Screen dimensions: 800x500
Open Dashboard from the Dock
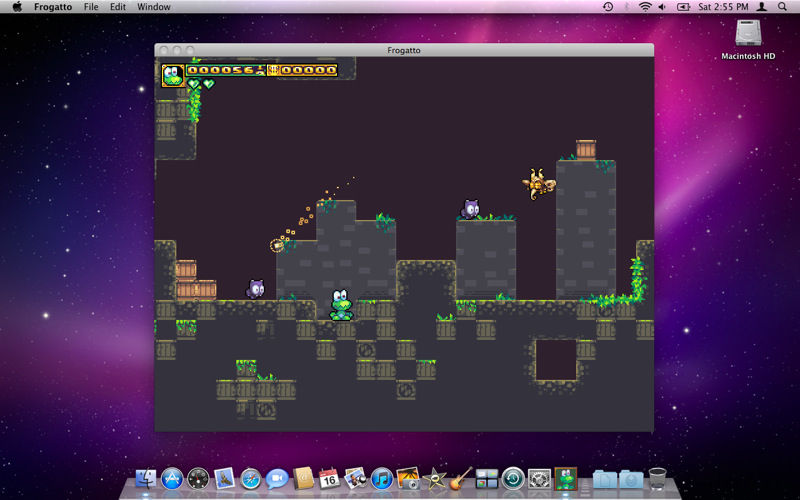coord(198,479)
